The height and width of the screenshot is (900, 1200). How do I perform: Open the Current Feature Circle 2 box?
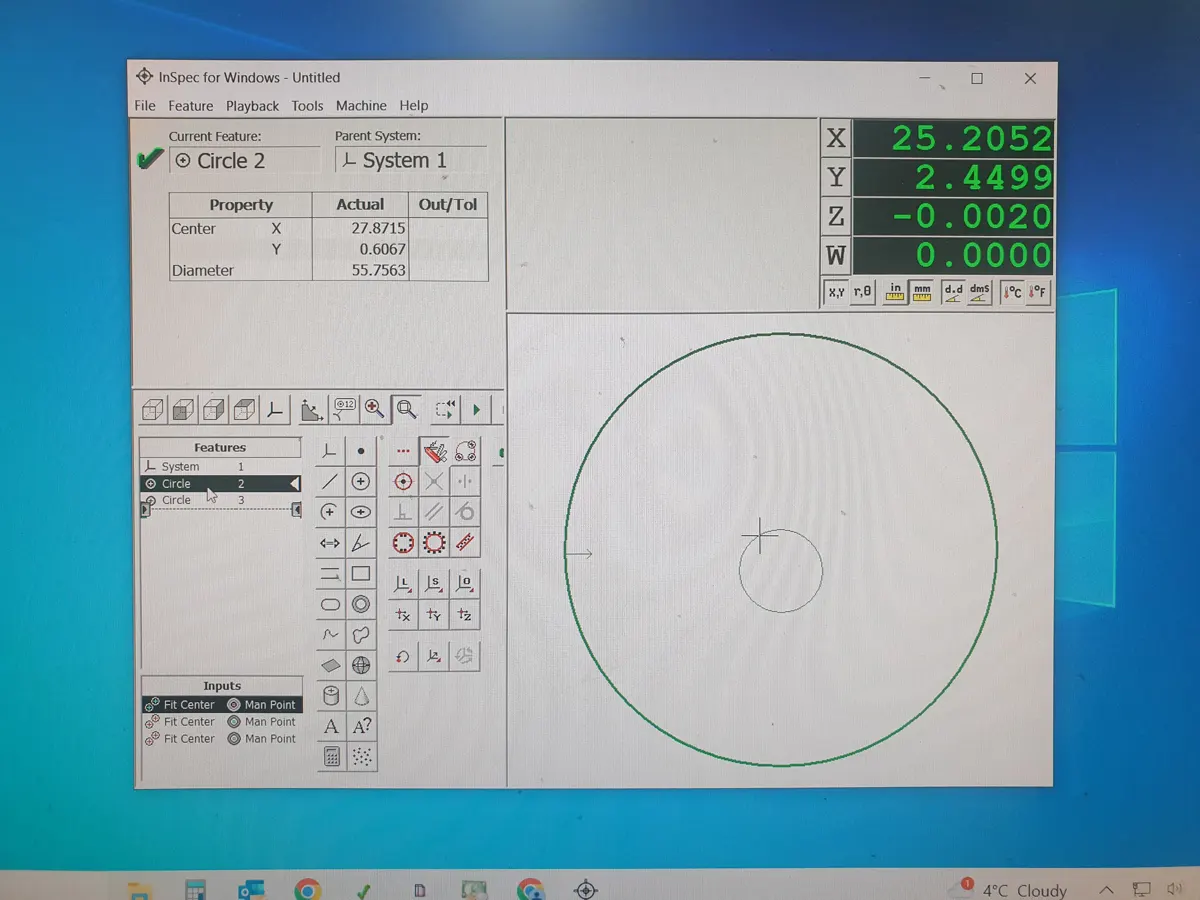[245, 161]
